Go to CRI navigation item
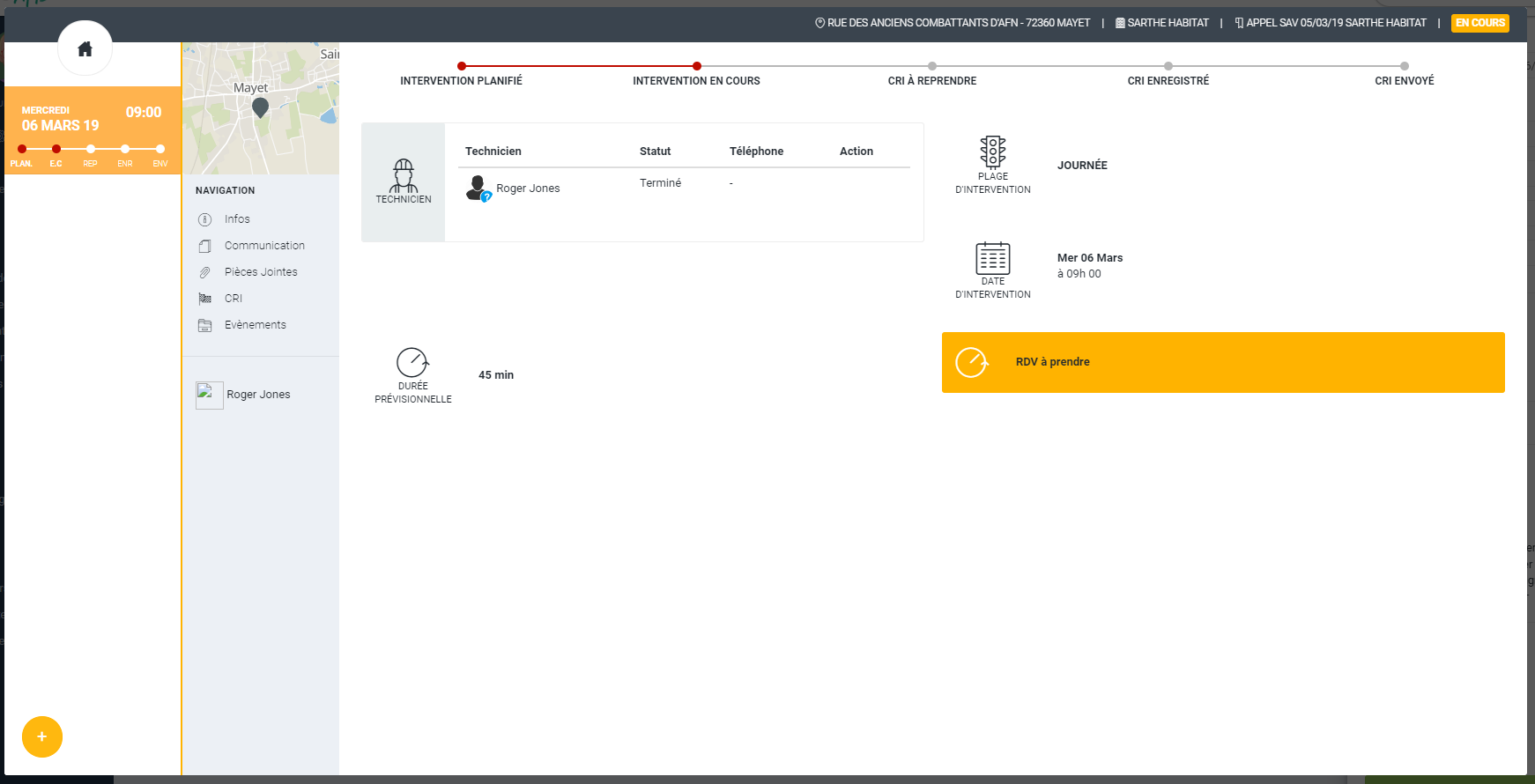Image resolution: width=1535 pixels, height=784 pixels. (234, 299)
